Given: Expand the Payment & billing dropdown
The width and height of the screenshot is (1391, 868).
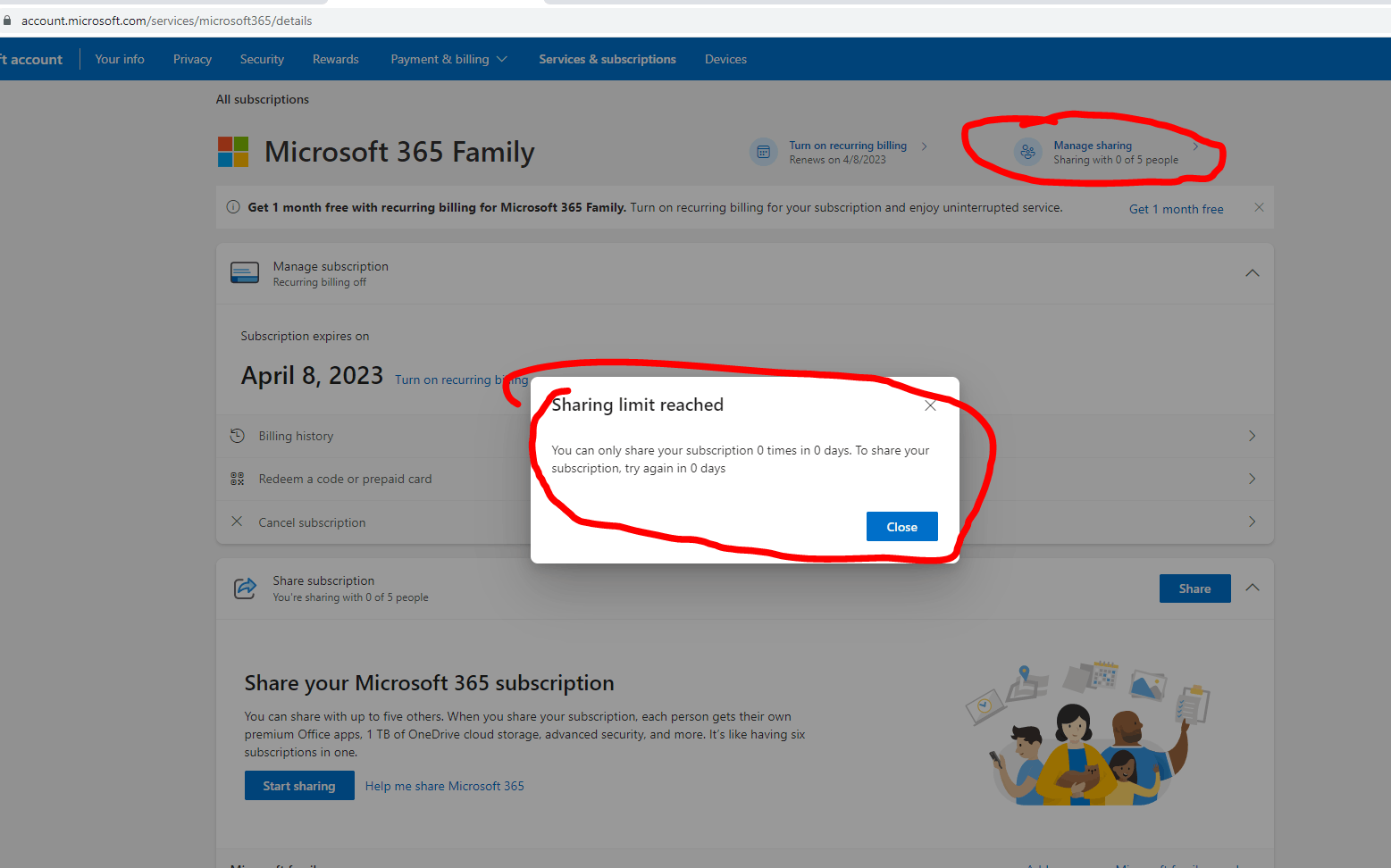Looking at the screenshot, I should tap(448, 59).
